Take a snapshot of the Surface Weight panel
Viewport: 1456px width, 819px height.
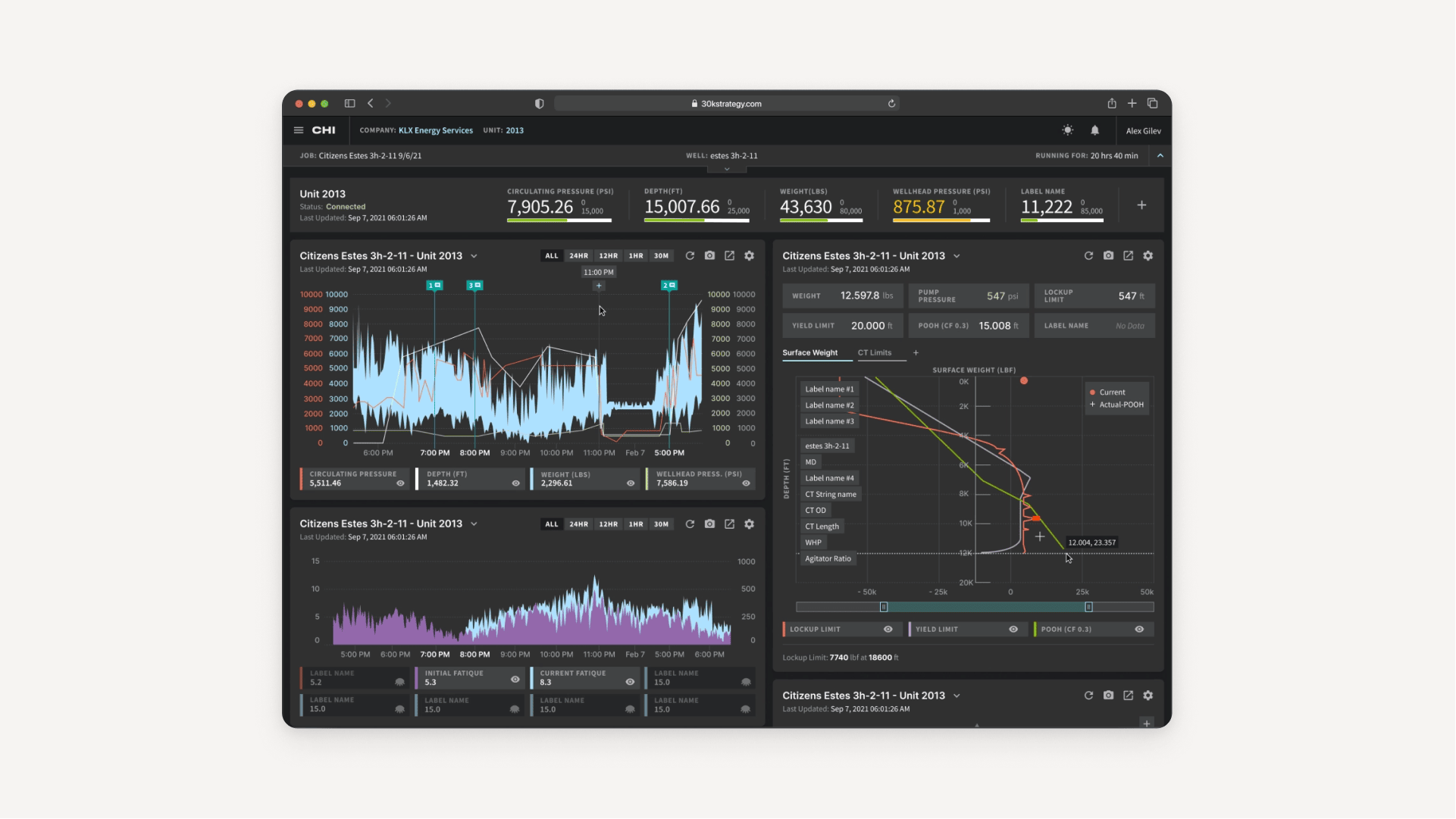1108,256
